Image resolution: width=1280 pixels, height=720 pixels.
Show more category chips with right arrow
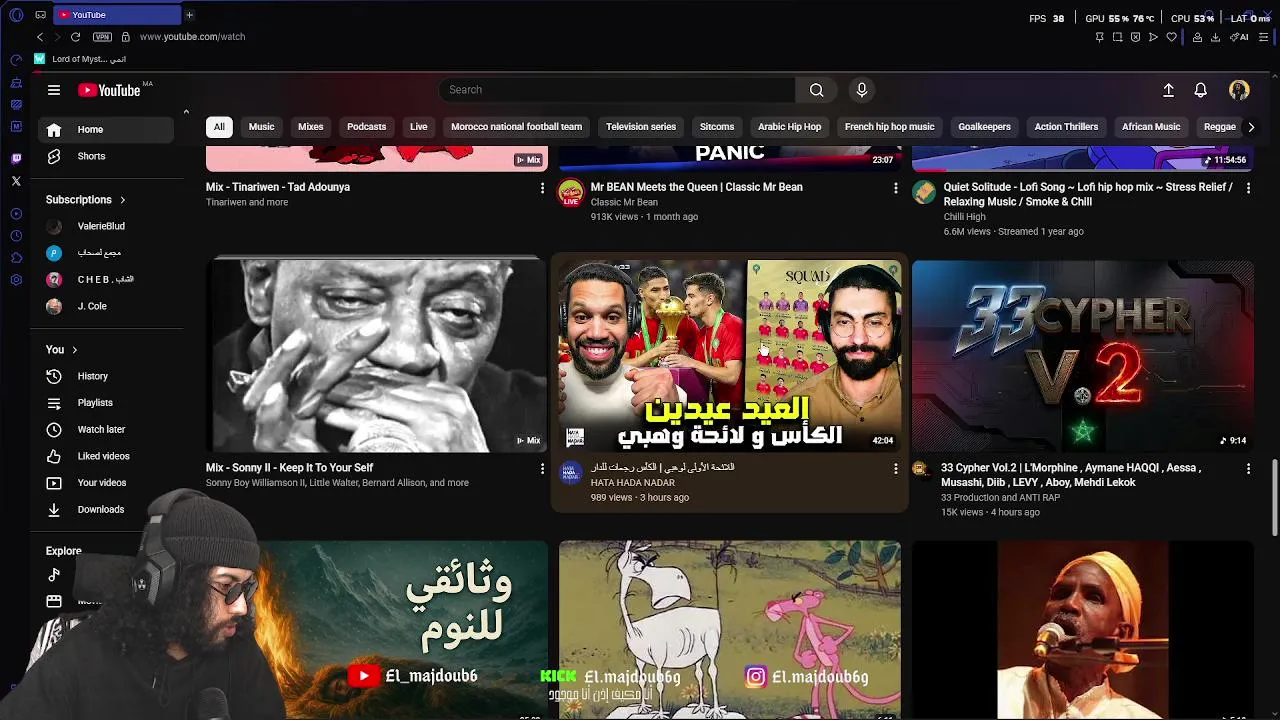pyautogui.click(x=1251, y=127)
